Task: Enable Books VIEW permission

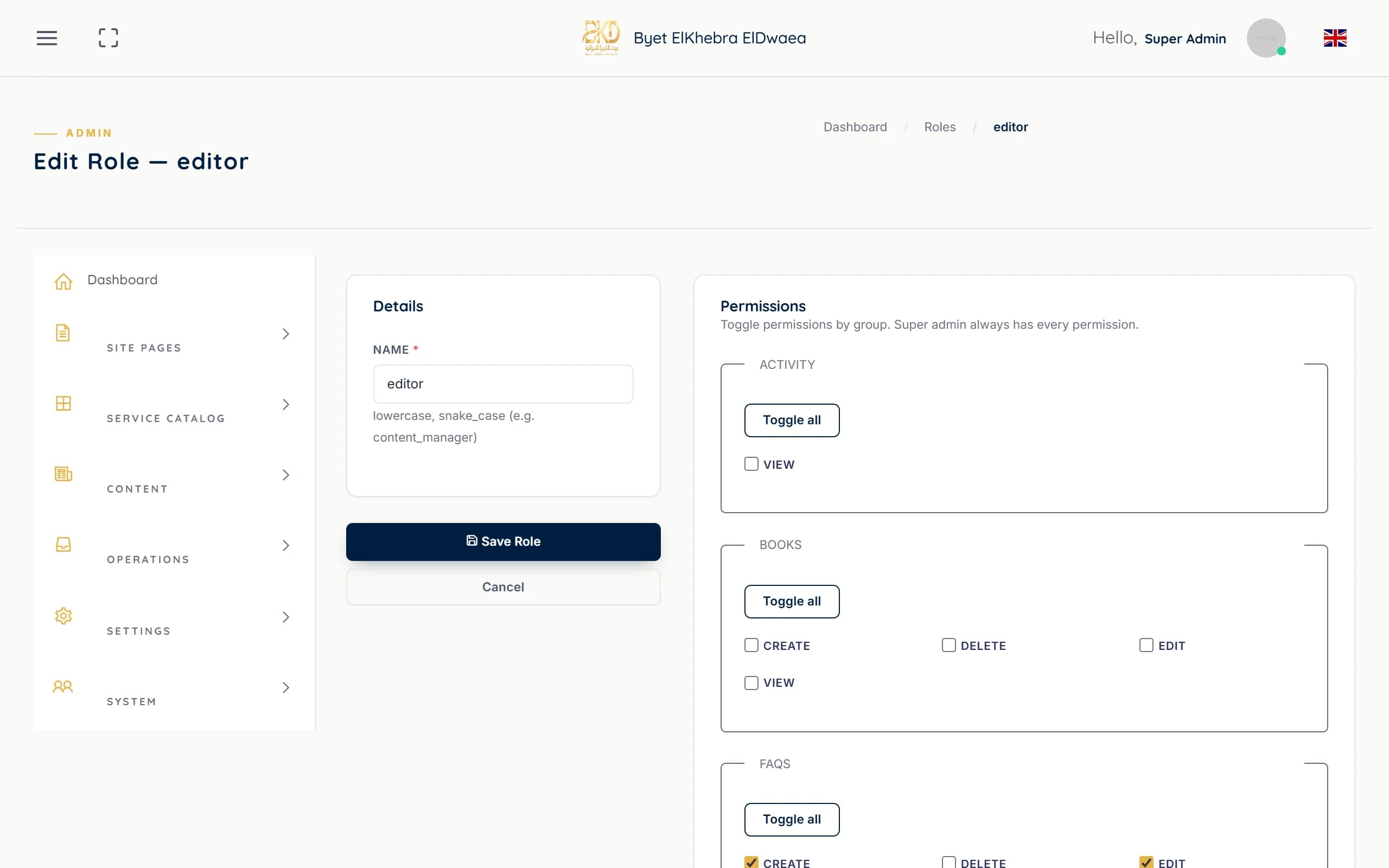Action: pyautogui.click(x=751, y=682)
